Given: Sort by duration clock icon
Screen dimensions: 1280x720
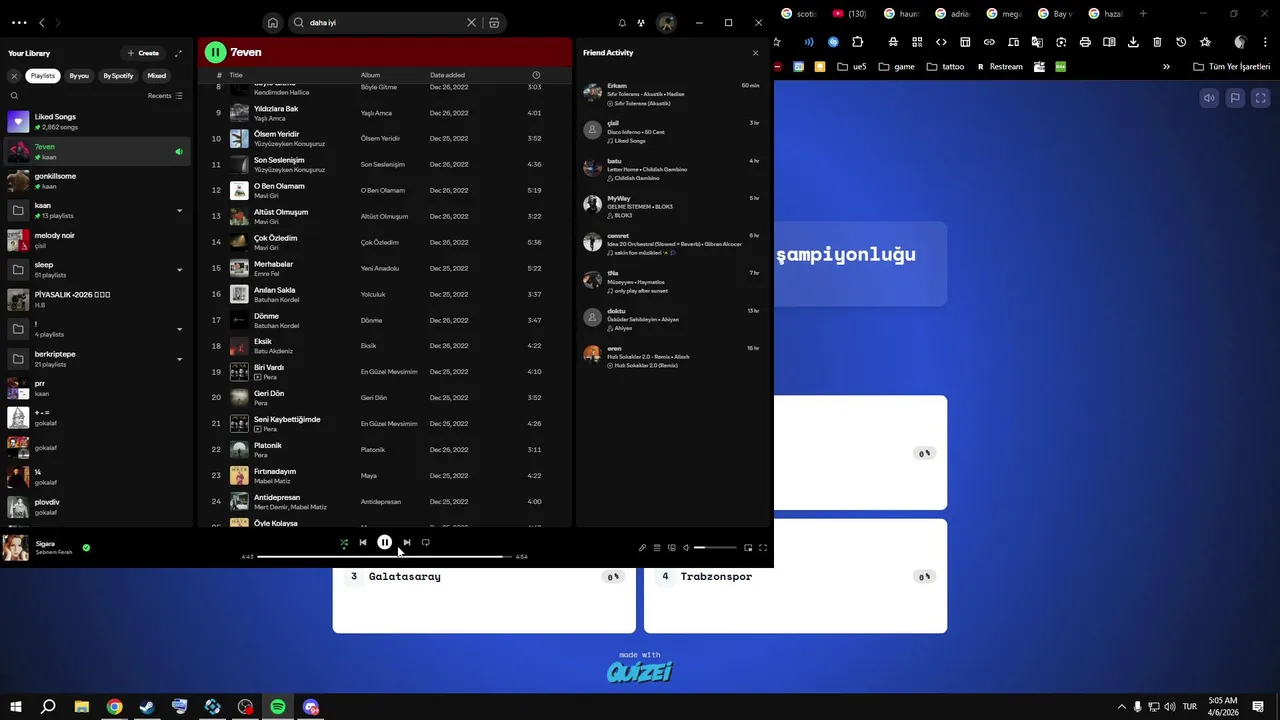Looking at the screenshot, I should point(536,75).
